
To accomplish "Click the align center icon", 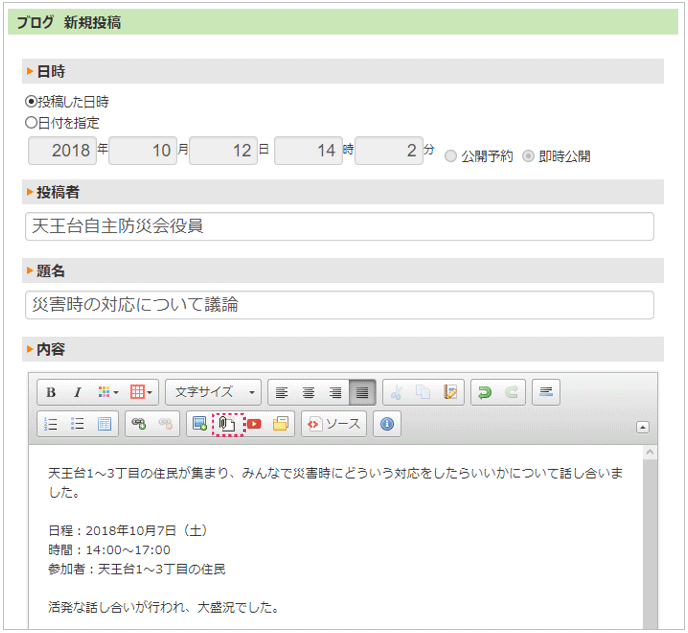I will point(308,392).
